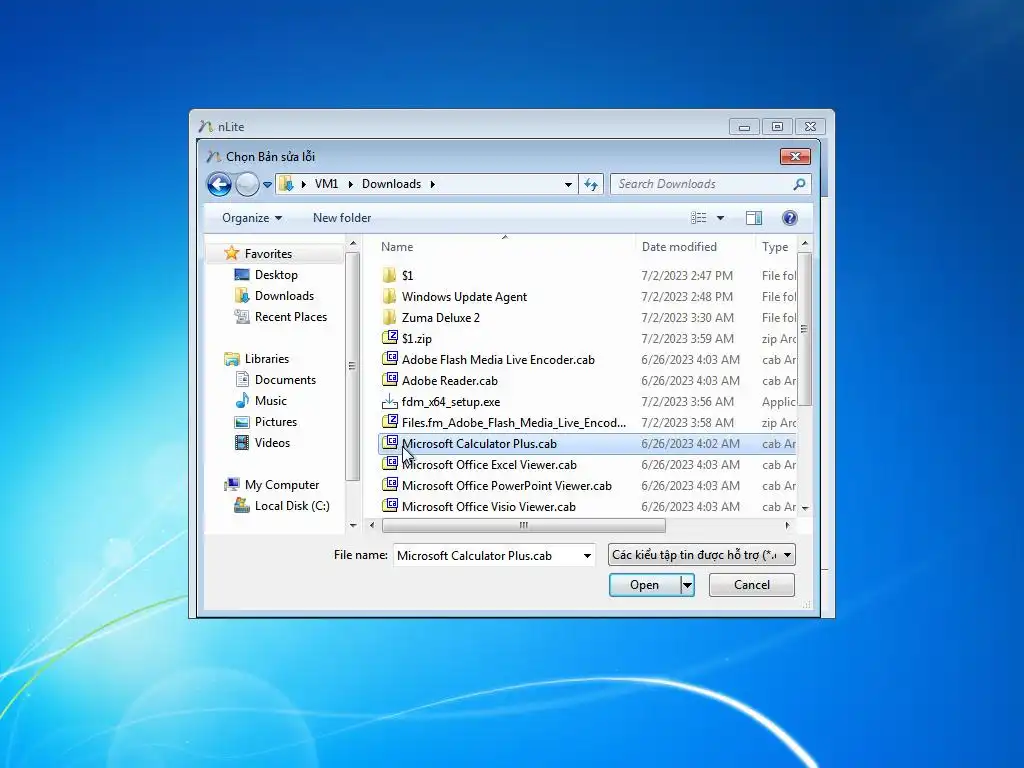Open the Help icon
The width and height of the screenshot is (1024, 768).
pos(790,218)
